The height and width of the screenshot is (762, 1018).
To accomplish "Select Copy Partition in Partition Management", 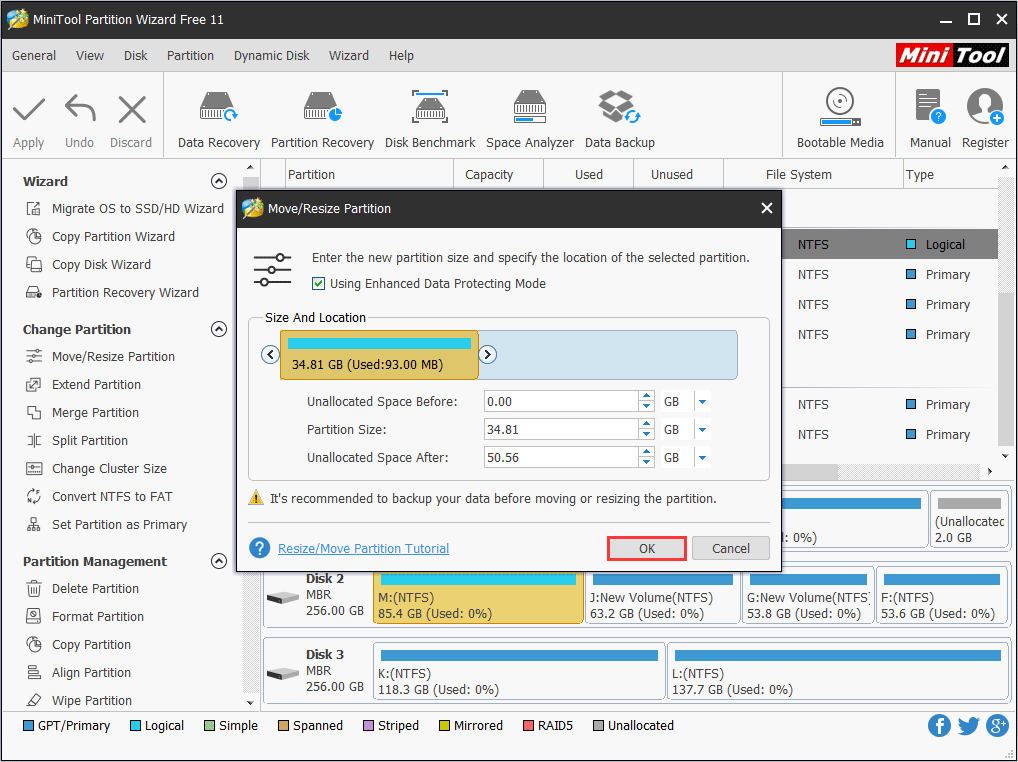I will [x=78, y=644].
